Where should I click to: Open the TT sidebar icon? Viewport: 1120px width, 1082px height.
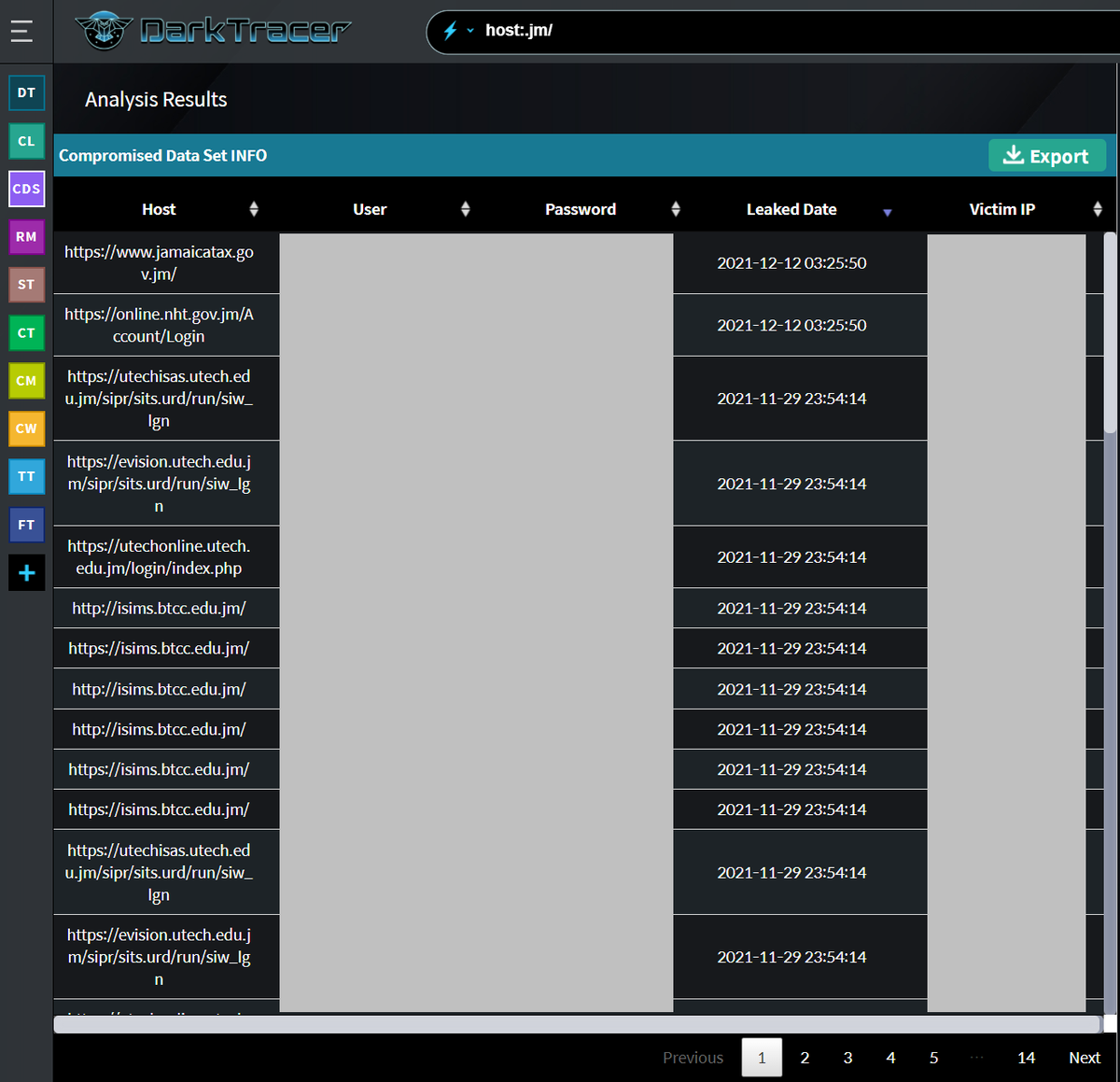26,476
